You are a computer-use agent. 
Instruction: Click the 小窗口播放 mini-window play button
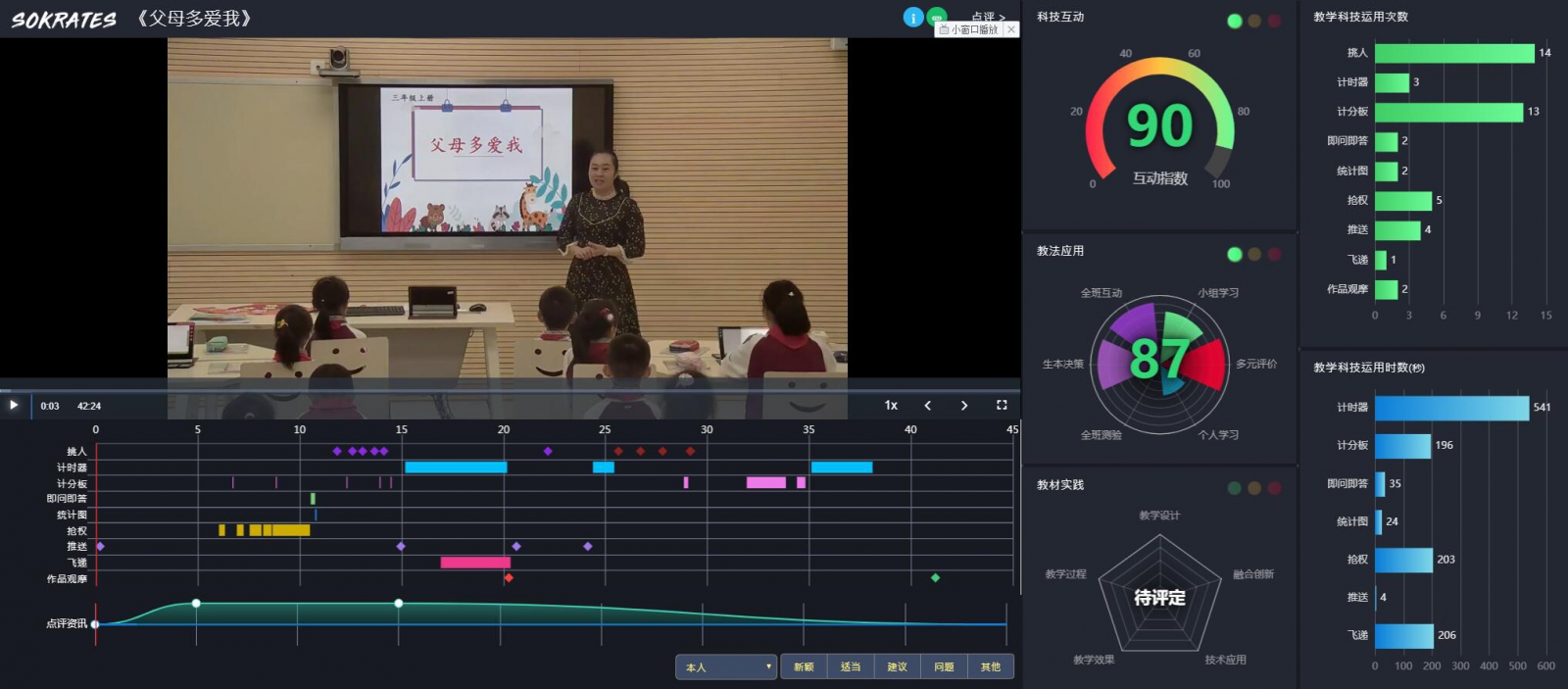tap(968, 29)
